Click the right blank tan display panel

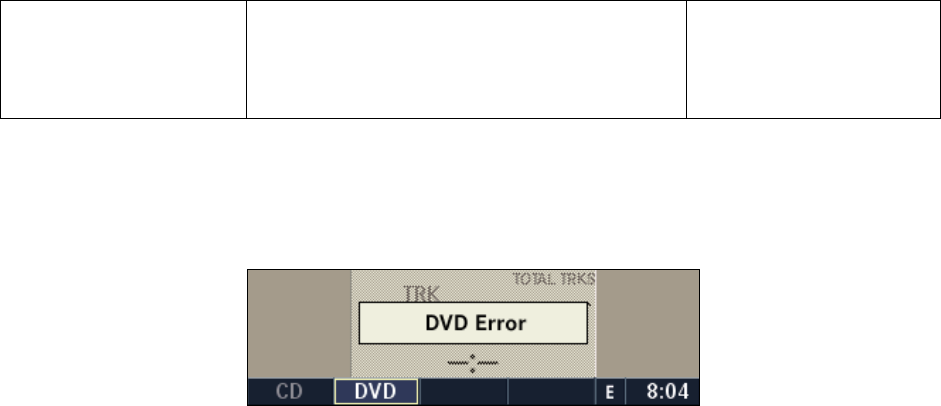point(648,324)
